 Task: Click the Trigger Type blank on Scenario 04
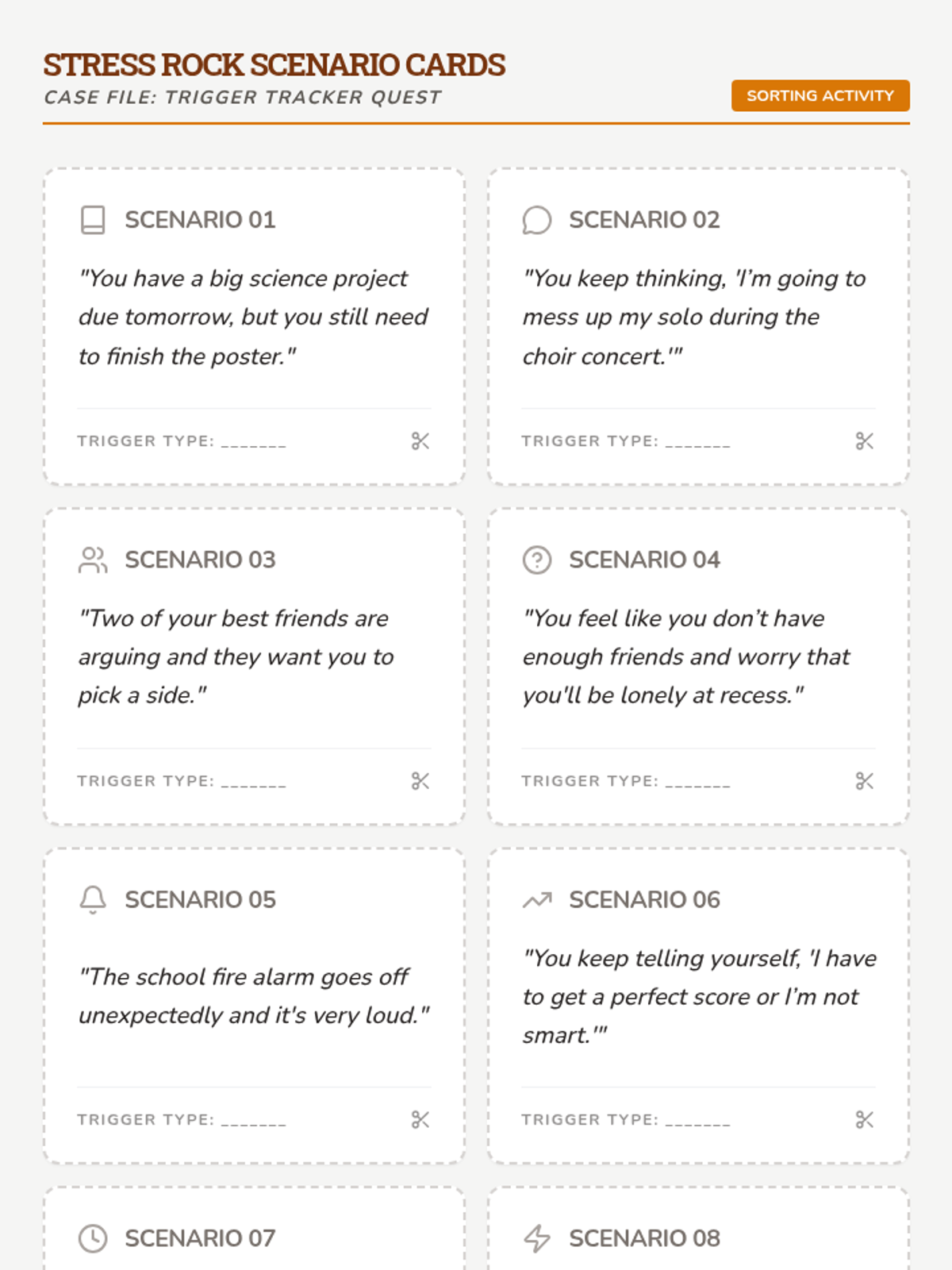[698, 782]
